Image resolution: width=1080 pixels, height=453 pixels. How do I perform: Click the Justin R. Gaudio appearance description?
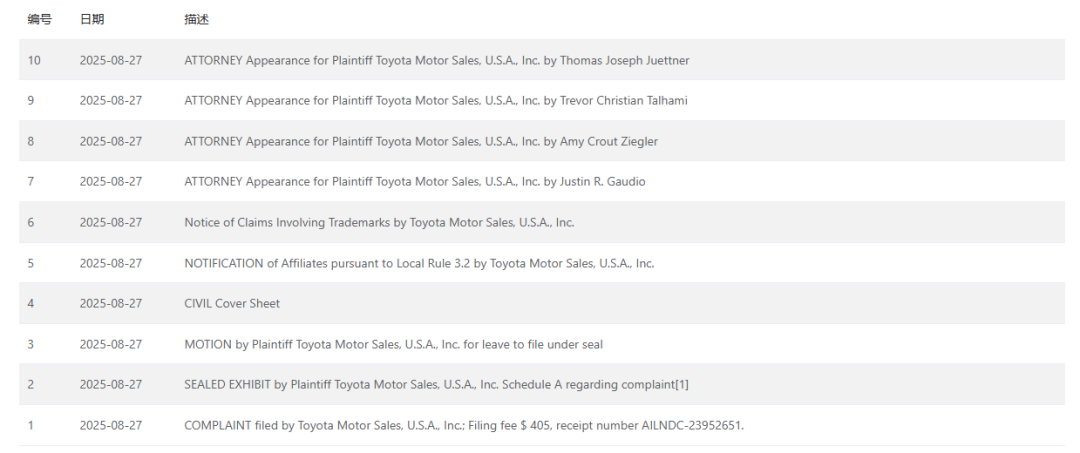[x=414, y=181]
